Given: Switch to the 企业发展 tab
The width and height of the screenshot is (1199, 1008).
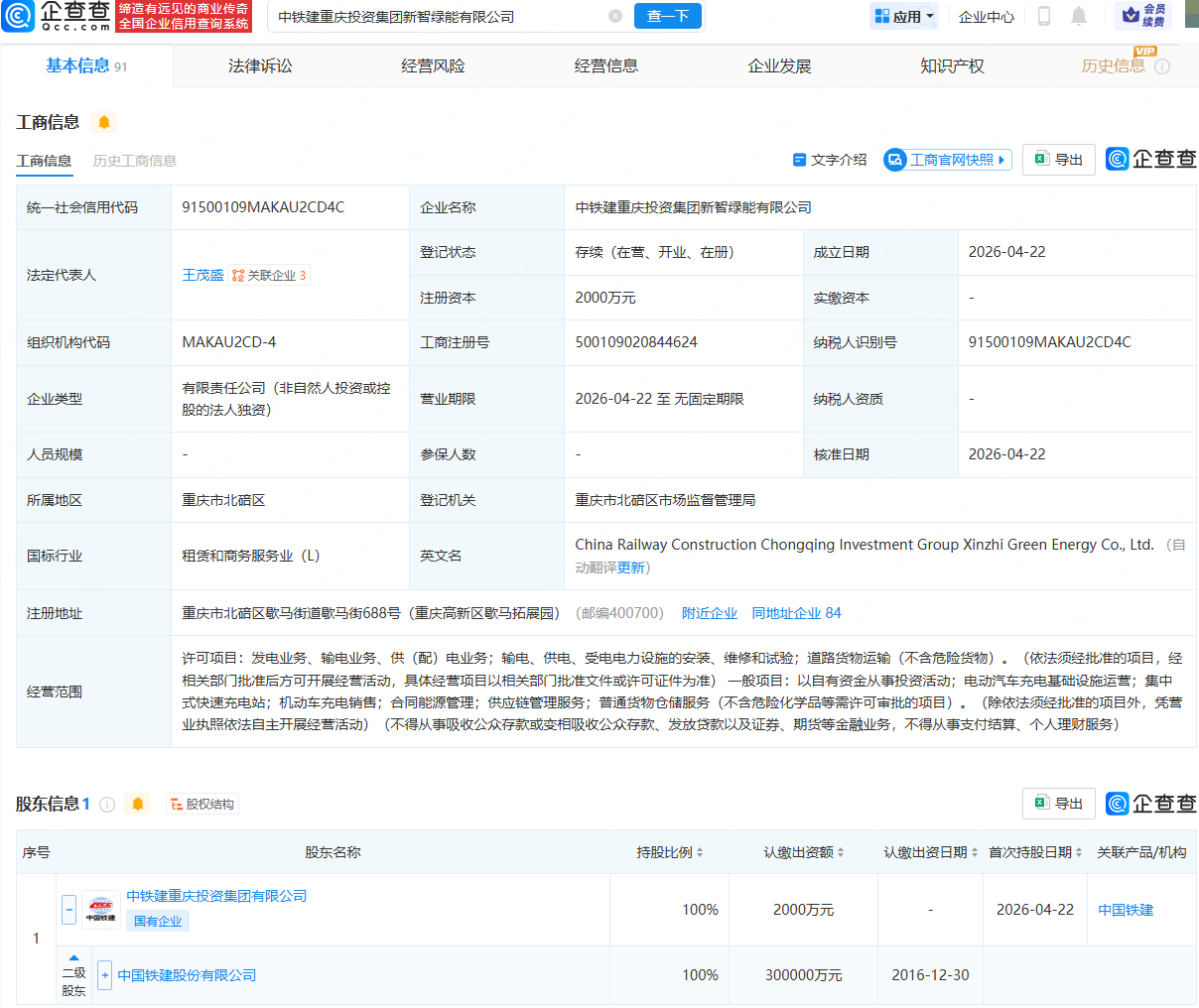Looking at the screenshot, I should click(x=779, y=65).
